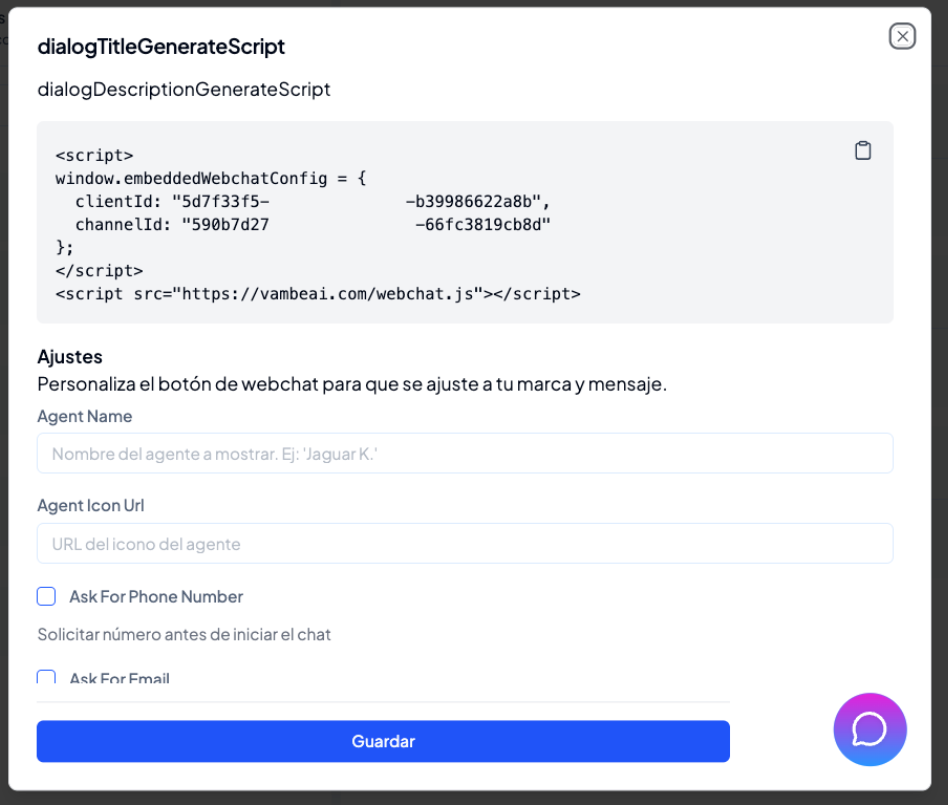Click the vambeai.com webchat.js script line
948x805 pixels.
click(318, 294)
